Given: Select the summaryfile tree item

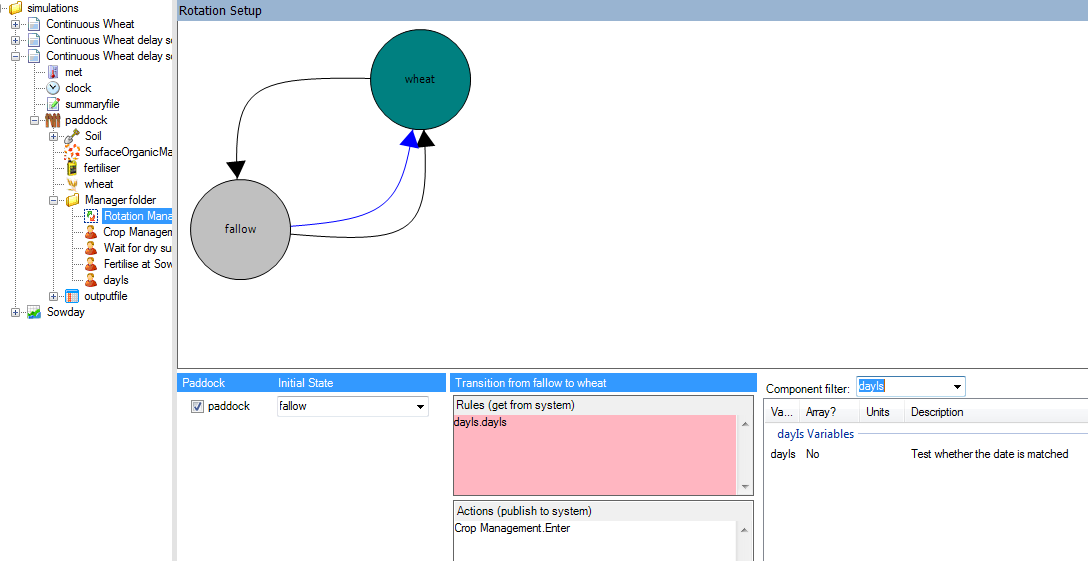Looking at the screenshot, I should click(92, 104).
